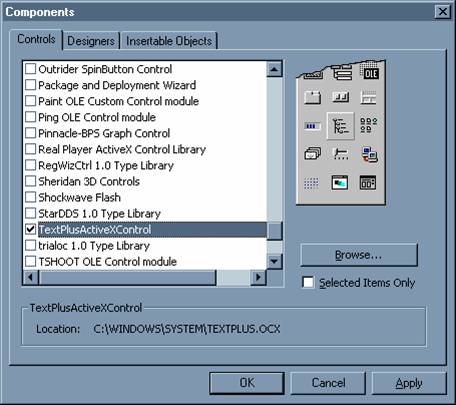Toggle the Selected Items Only checkbox
The image size is (456, 405).
[x=308, y=283]
